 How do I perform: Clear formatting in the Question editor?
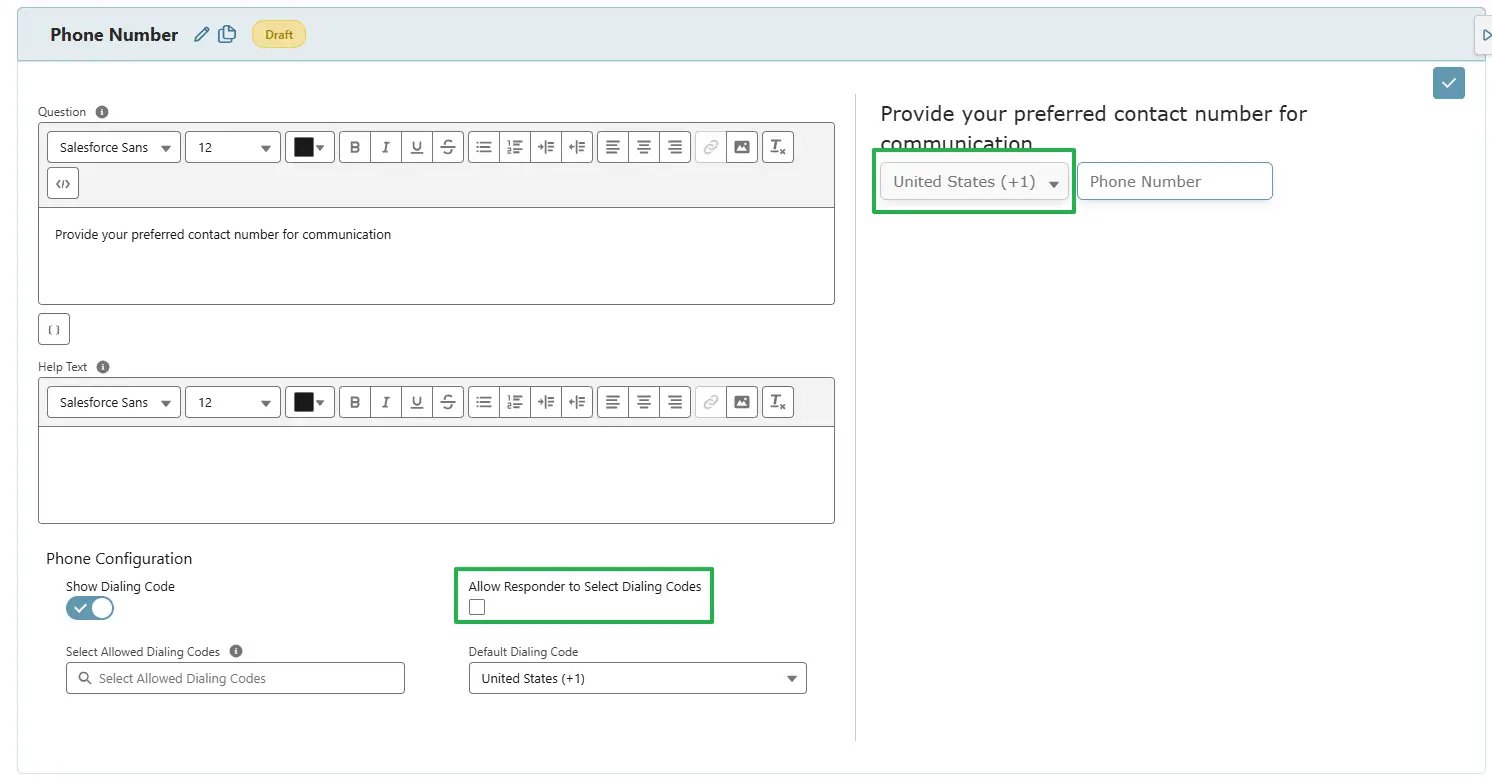(x=778, y=147)
